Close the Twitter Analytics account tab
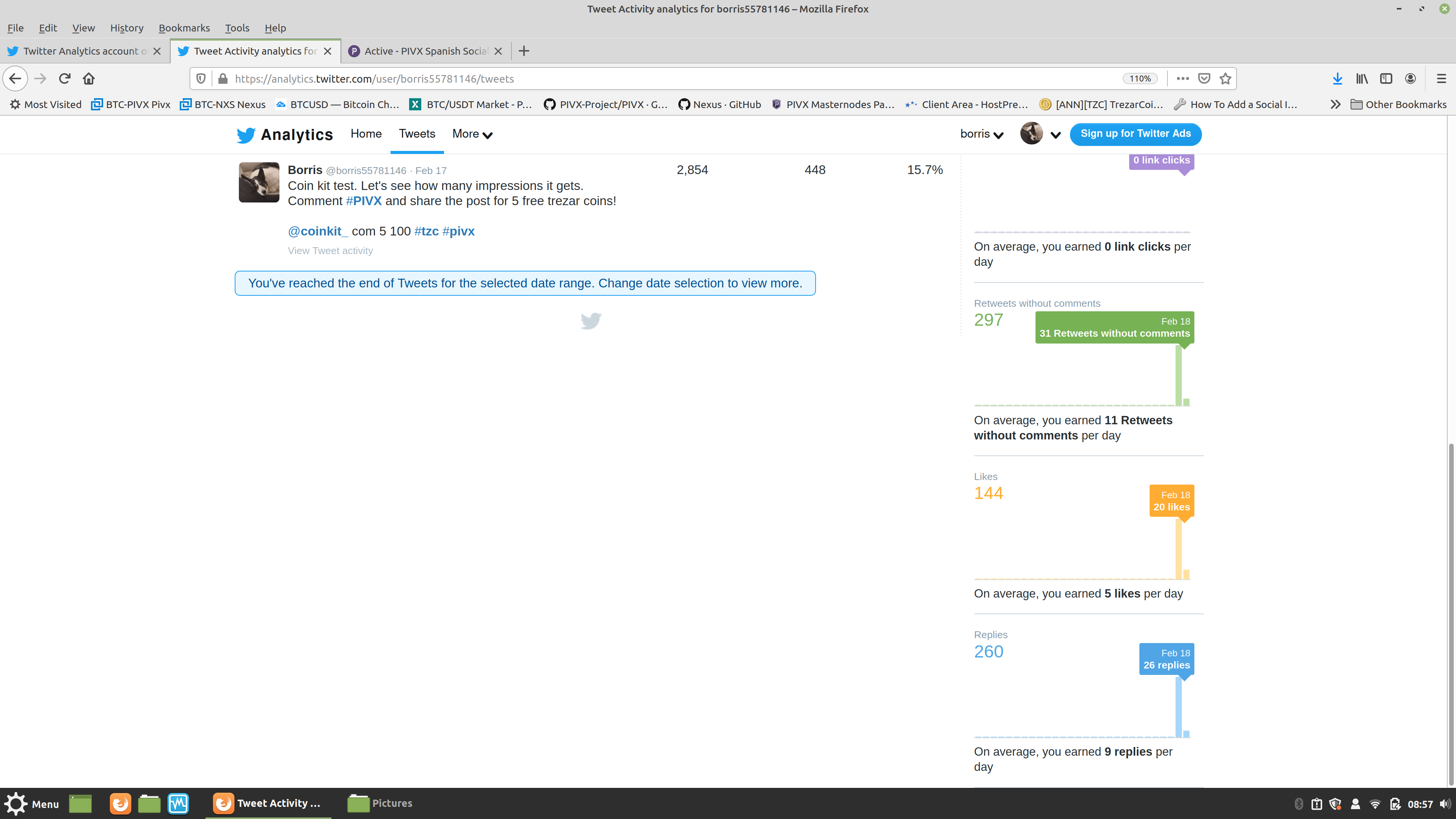Image resolution: width=1456 pixels, height=819 pixels. (x=157, y=51)
